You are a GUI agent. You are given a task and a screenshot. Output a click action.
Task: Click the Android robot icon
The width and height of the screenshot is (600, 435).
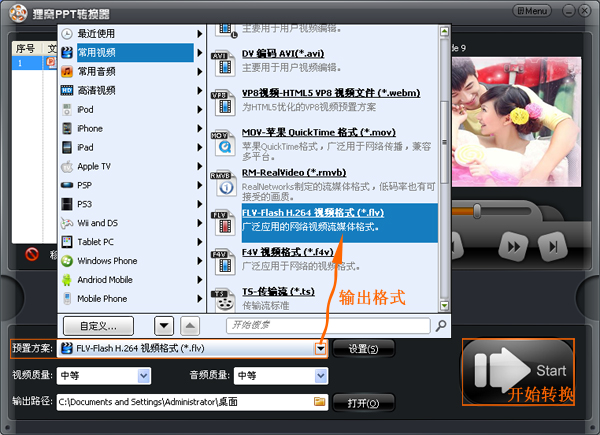tap(67, 280)
